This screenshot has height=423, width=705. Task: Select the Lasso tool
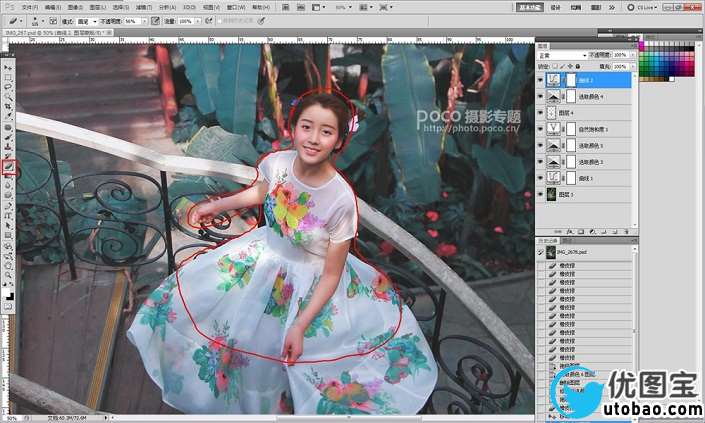point(8,87)
